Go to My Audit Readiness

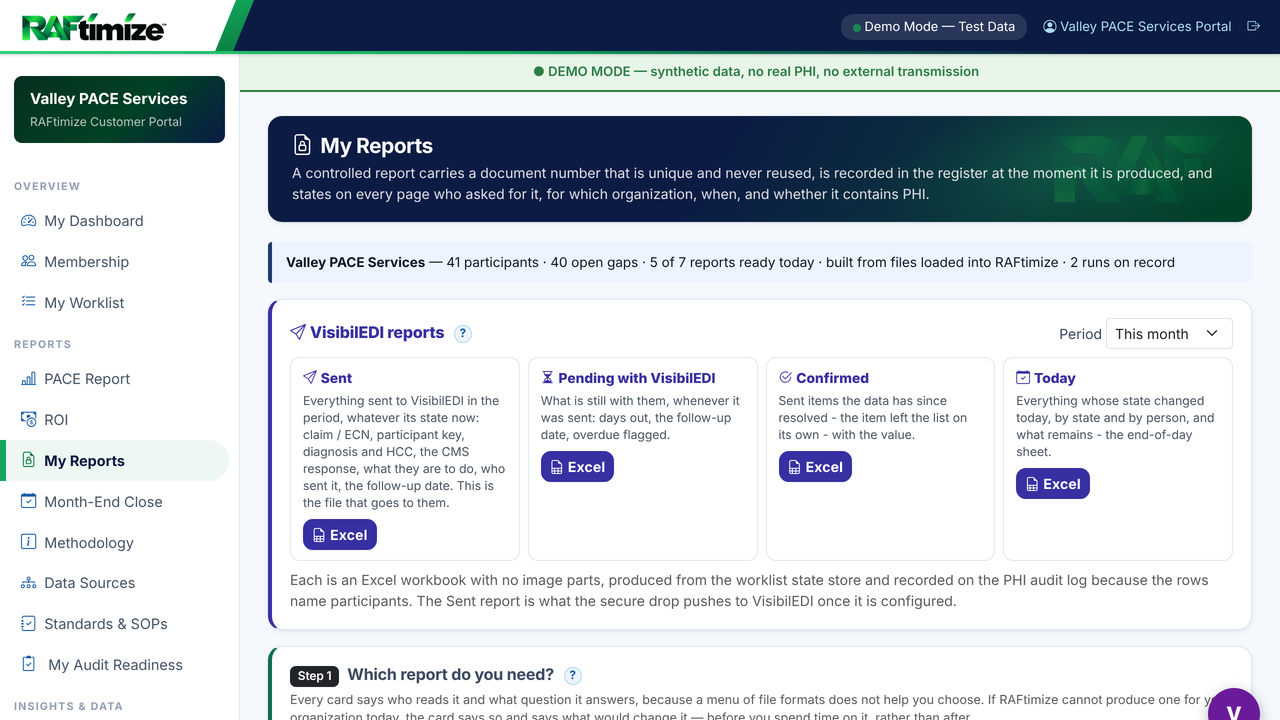(114, 665)
